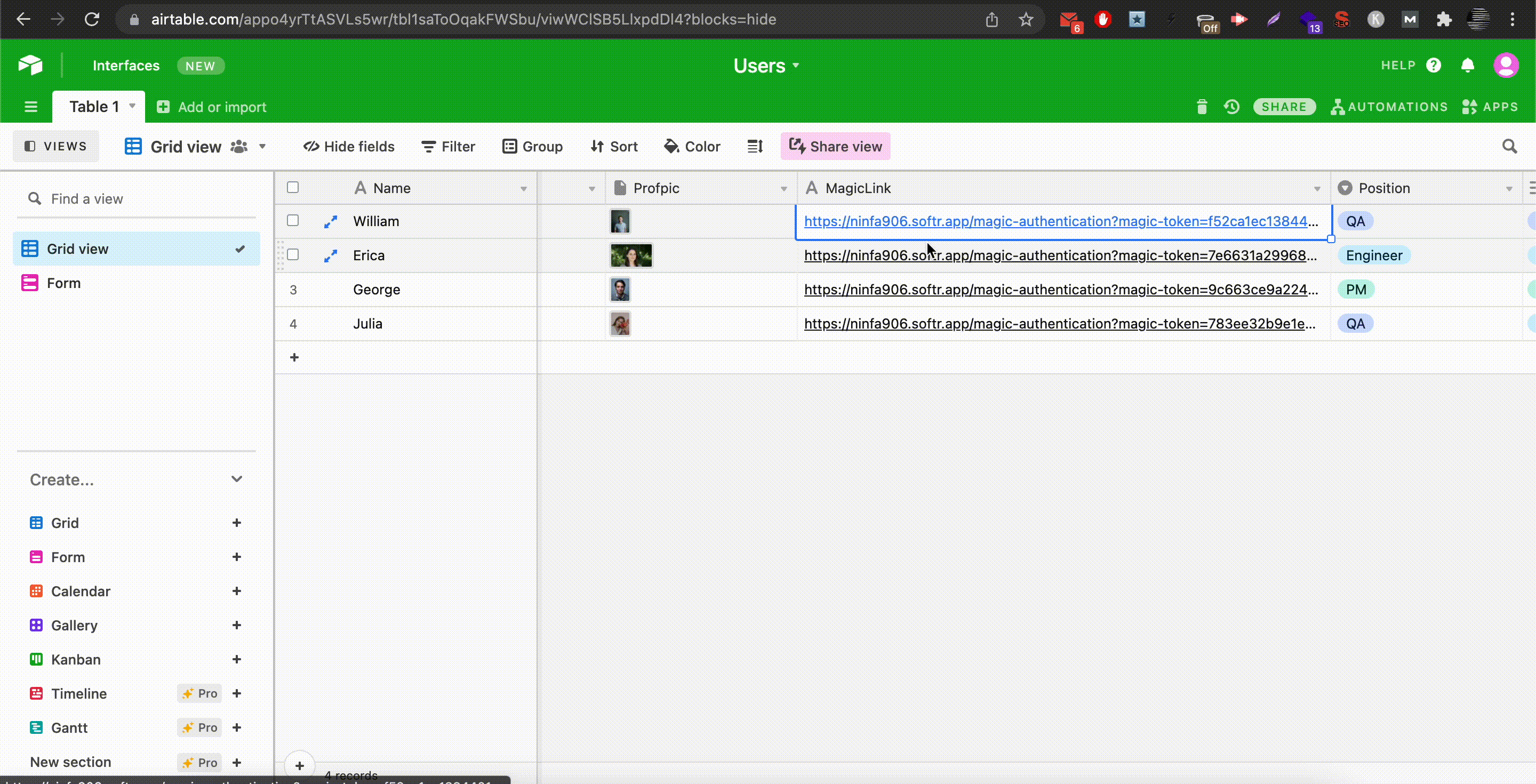Viewport: 1536px width, 784px height.
Task: Open the record trash history
Action: [x=1202, y=106]
